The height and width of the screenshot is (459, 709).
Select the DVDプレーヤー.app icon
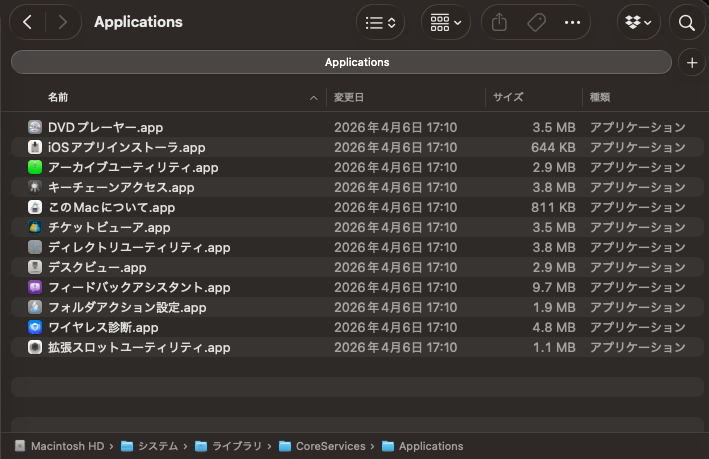coord(35,128)
